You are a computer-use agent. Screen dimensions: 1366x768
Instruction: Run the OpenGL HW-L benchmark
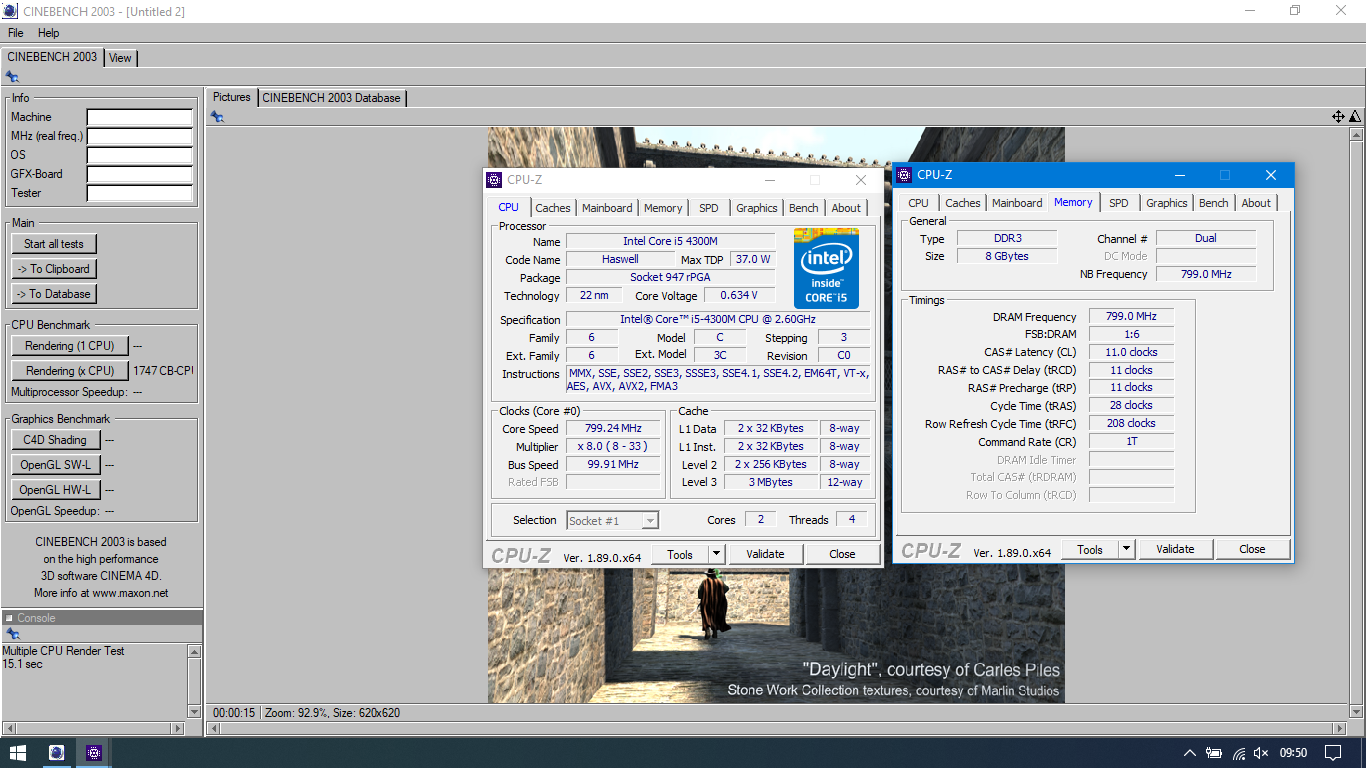(x=55, y=490)
